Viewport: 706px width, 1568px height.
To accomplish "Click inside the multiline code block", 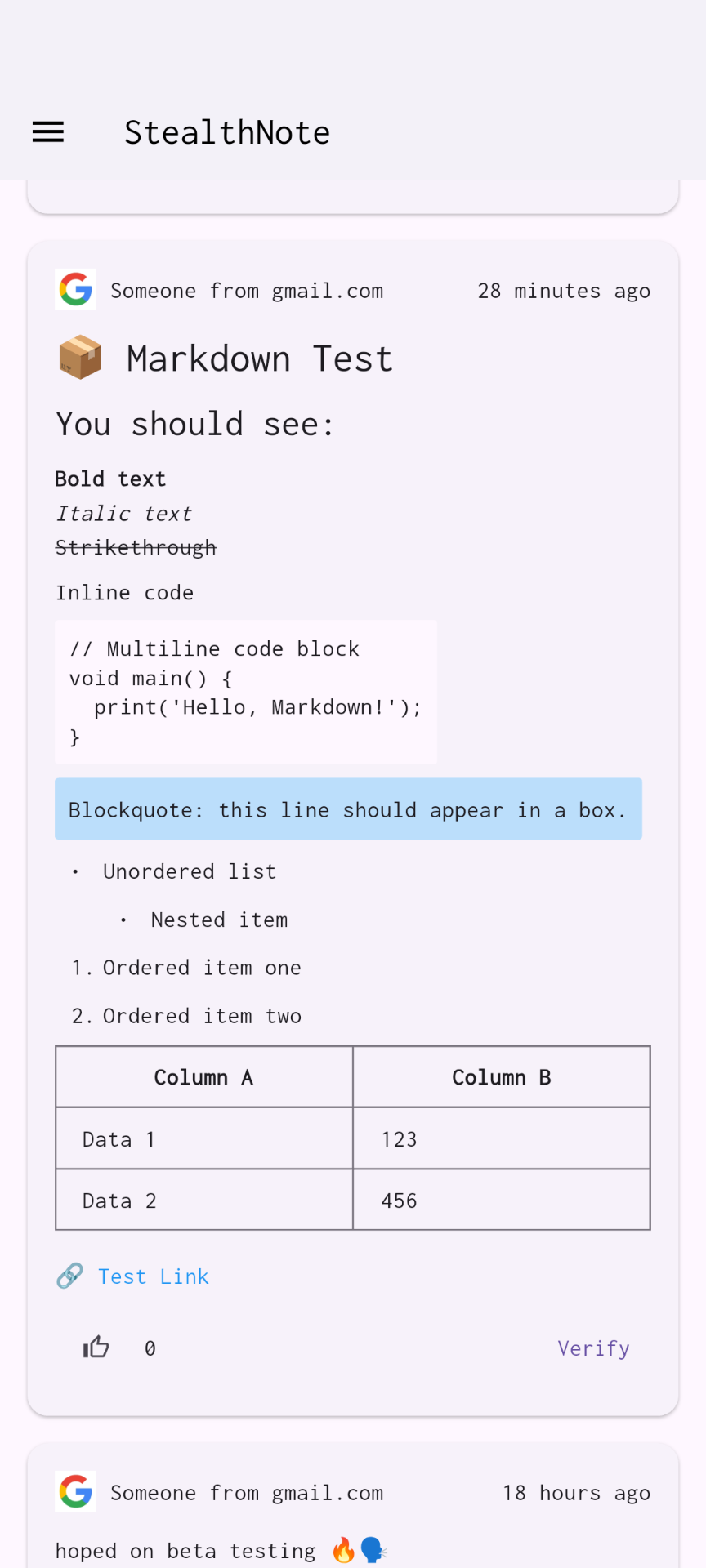I will pos(245,692).
